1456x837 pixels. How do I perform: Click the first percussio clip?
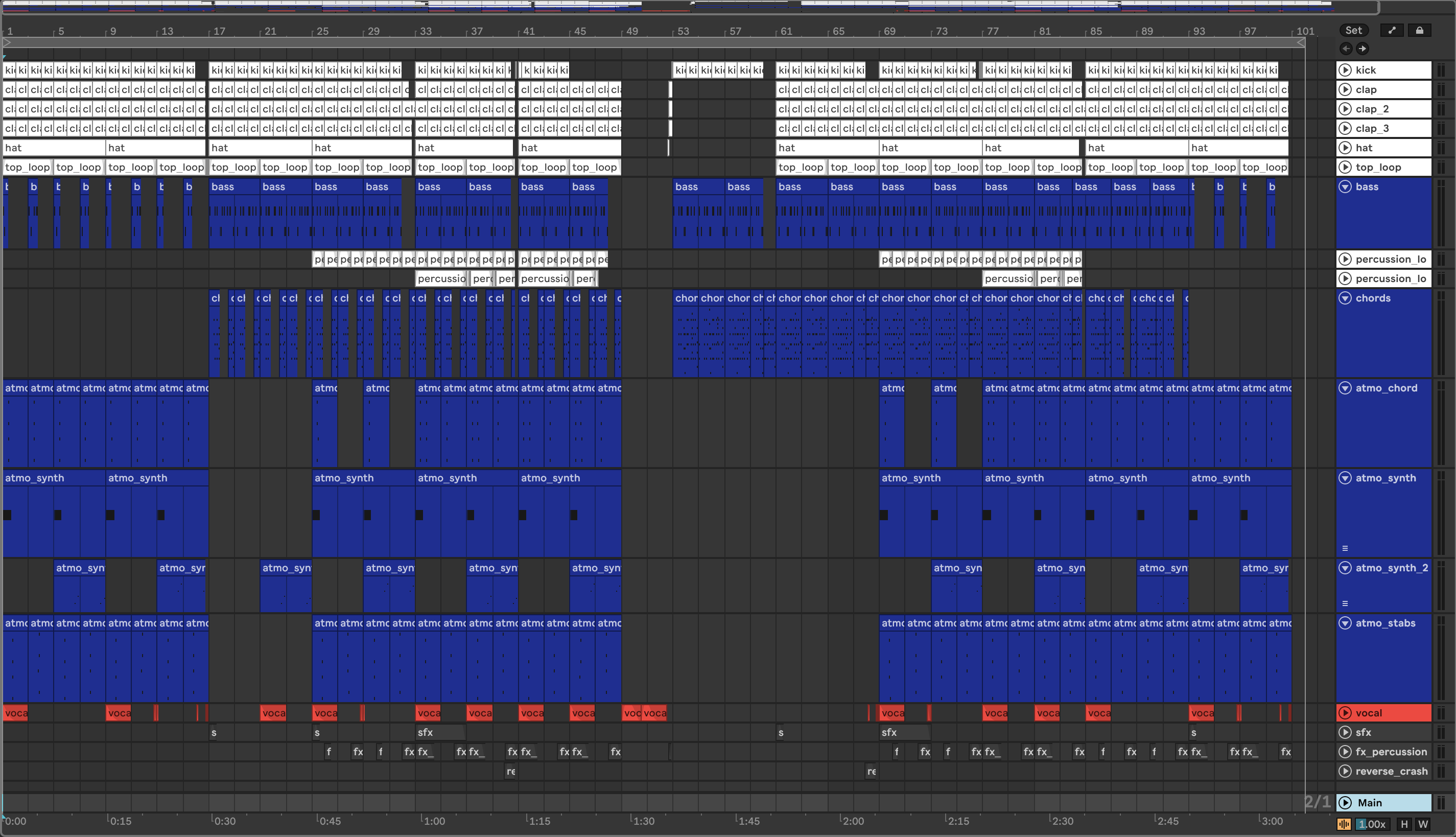tap(441, 279)
